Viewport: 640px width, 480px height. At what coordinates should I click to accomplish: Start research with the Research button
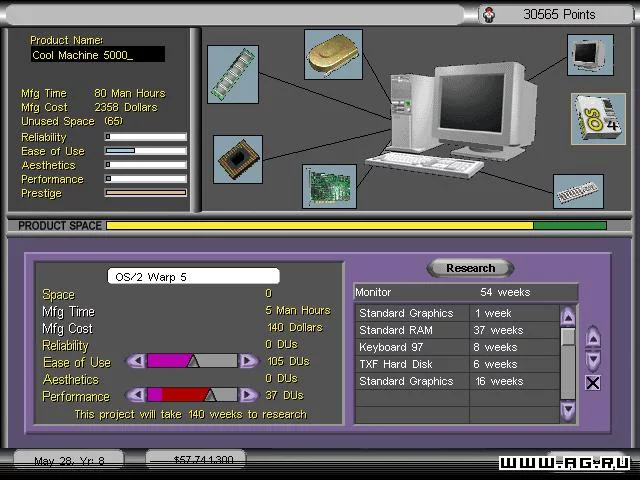coord(470,268)
